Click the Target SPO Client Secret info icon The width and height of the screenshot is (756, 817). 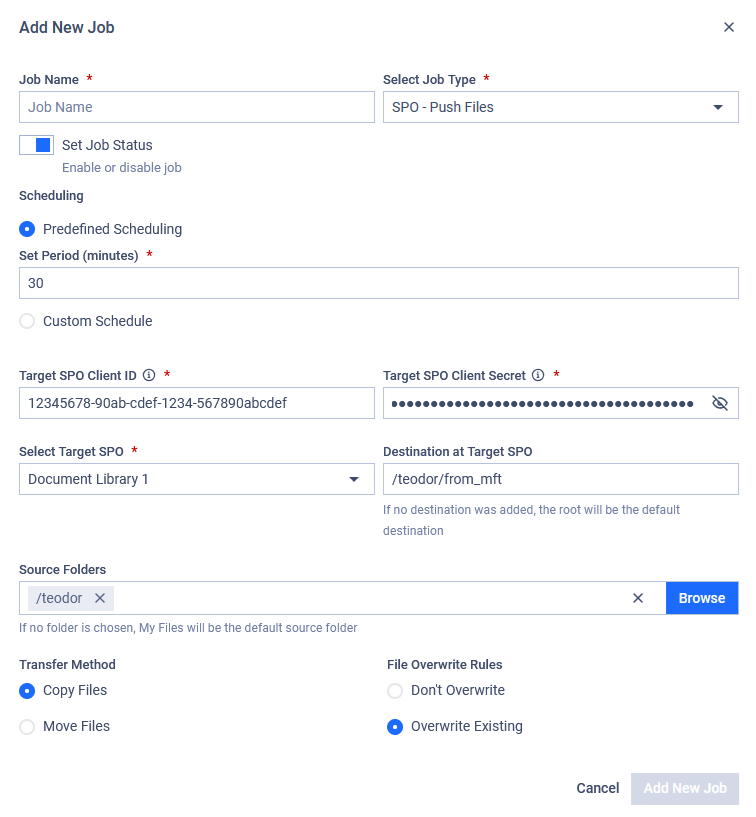click(x=538, y=375)
